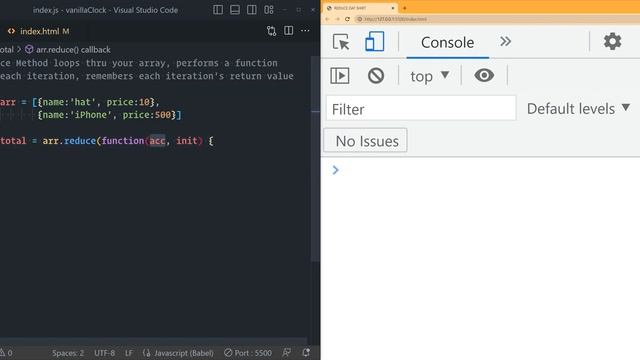Go forward in browser
The image size is (640, 360).
[337, 19]
